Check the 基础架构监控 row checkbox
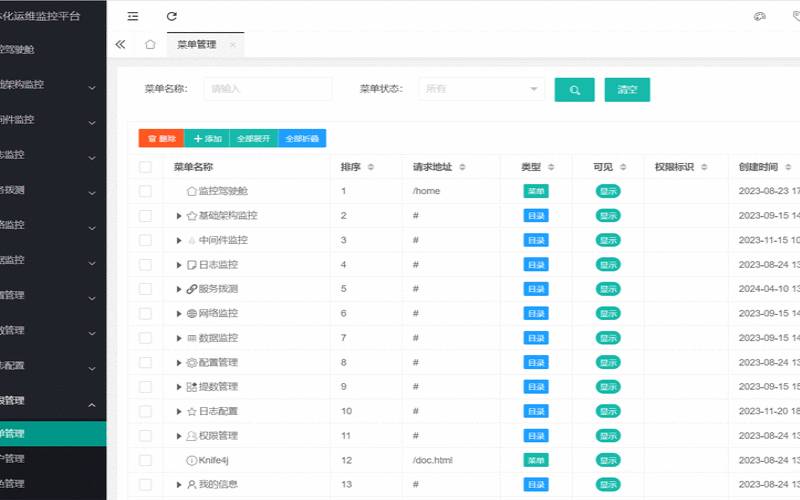This screenshot has width=800, height=500. 145,215
